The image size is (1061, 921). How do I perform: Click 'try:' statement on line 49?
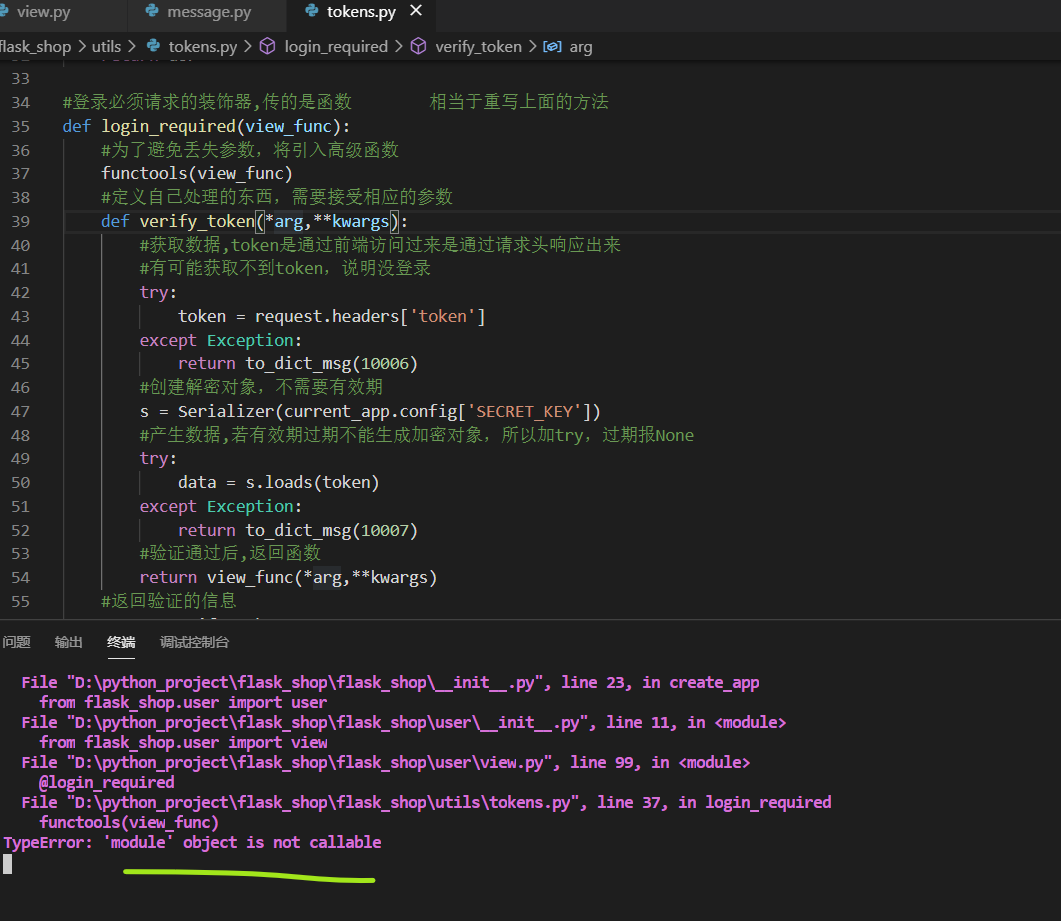[158, 459]
